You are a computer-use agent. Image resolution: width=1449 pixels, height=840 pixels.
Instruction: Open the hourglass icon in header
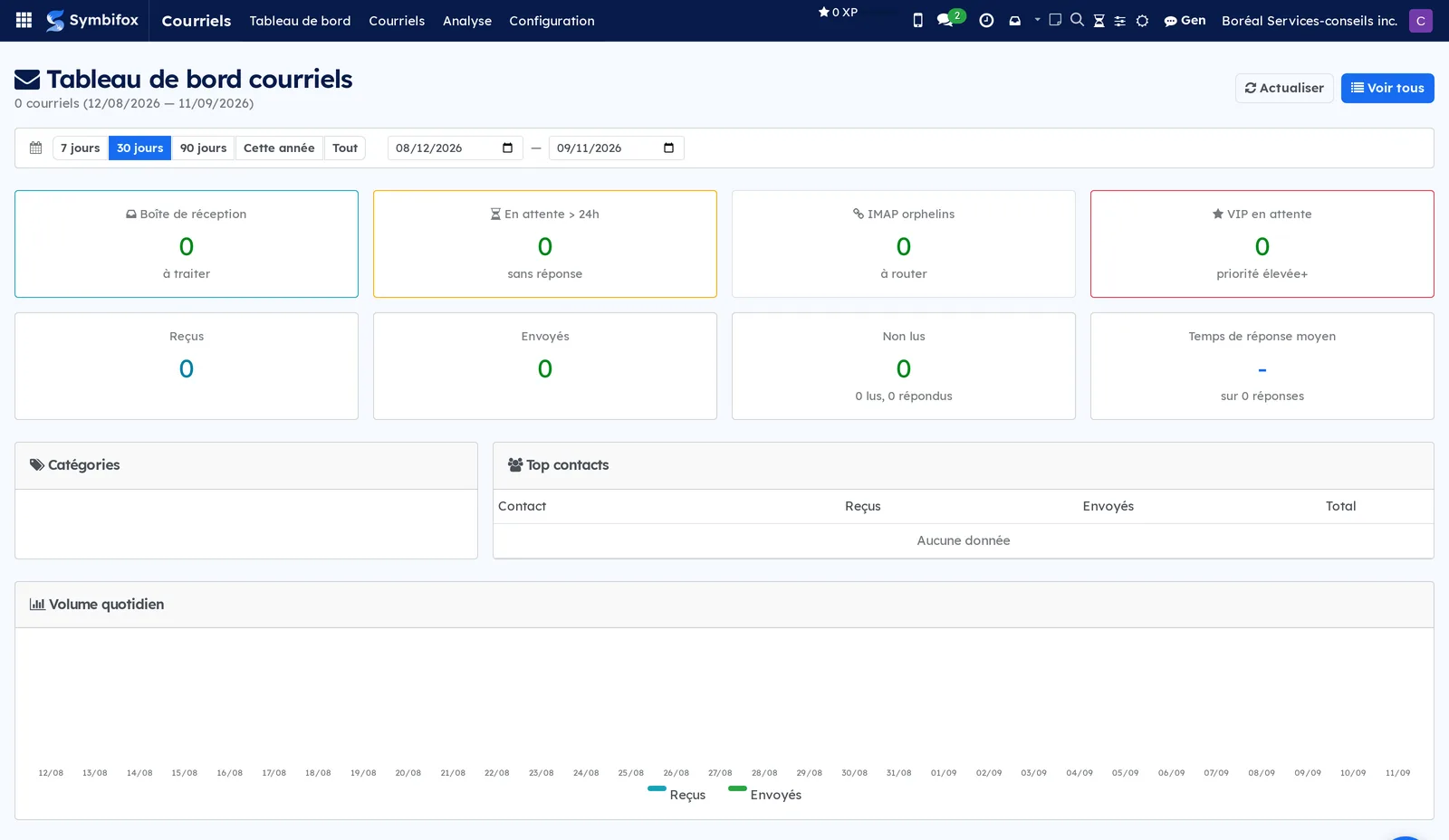pos(1099,20)
